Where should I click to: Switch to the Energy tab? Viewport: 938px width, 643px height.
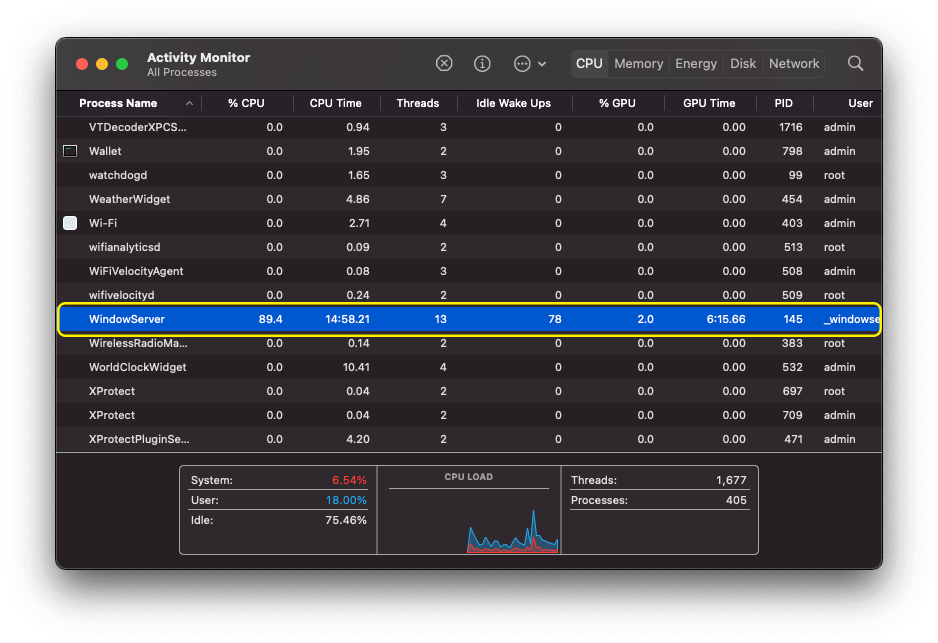[x=696, y=63]
